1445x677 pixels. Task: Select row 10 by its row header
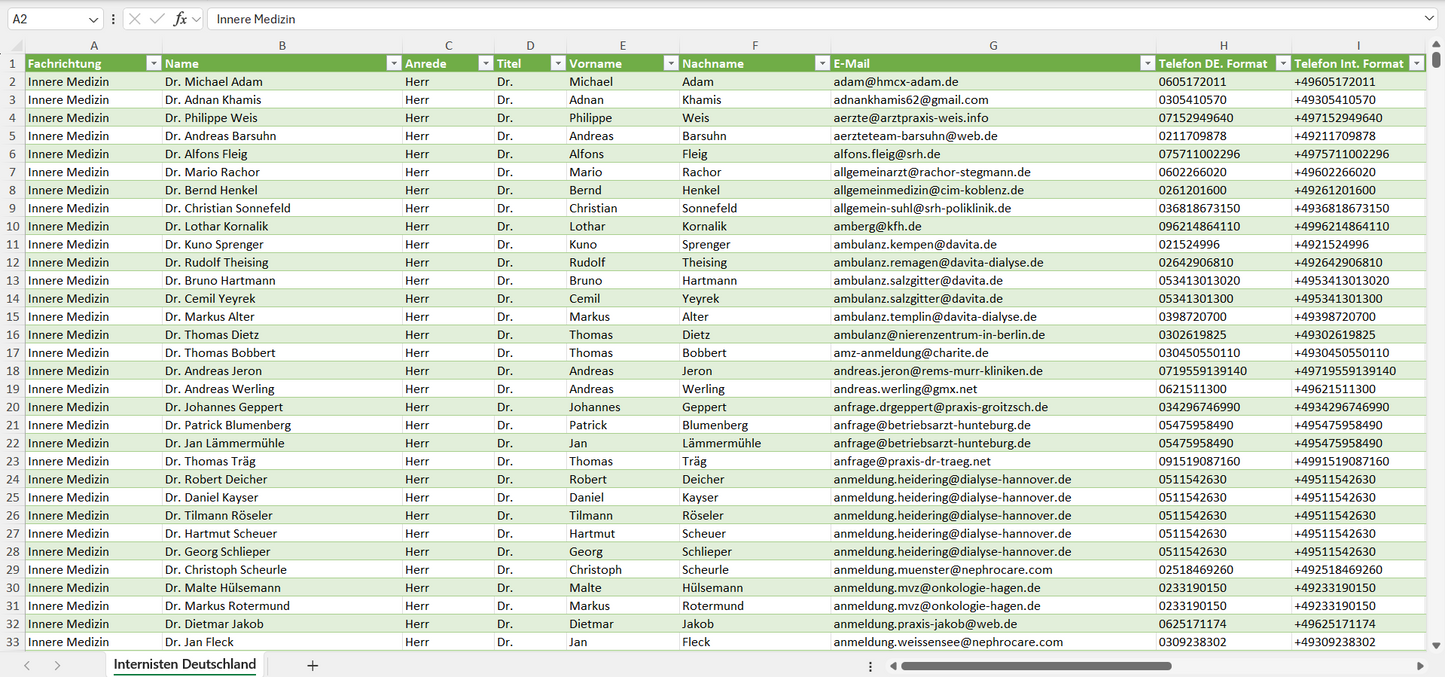point(13,226)
